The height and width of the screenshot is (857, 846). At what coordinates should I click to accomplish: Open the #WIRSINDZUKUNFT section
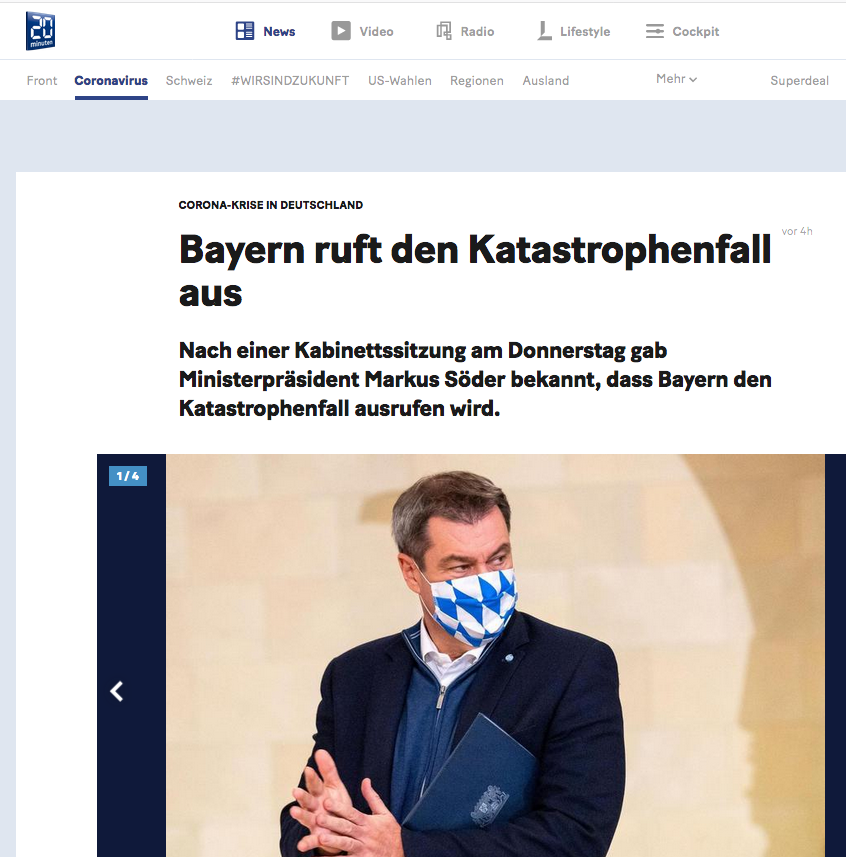tap(290, 81)
